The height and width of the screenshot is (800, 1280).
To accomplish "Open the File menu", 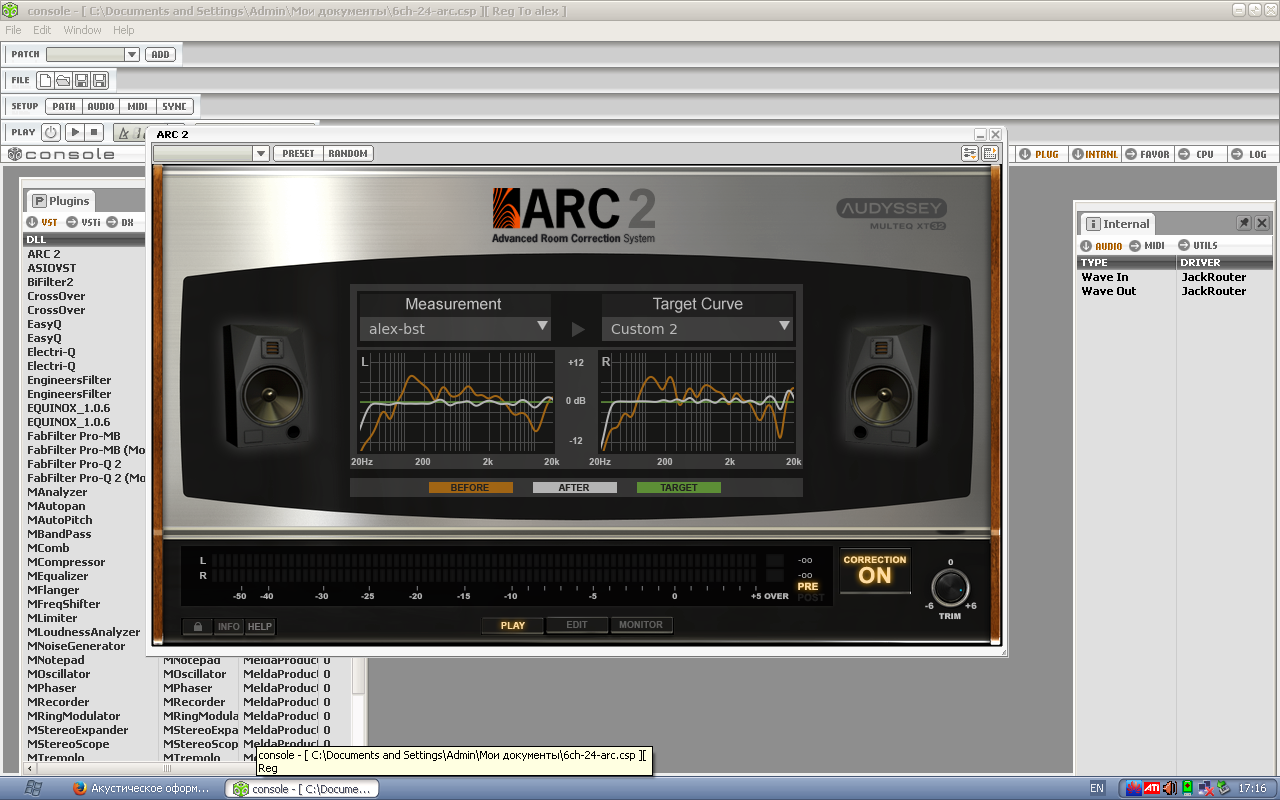I will click(13, 30).
